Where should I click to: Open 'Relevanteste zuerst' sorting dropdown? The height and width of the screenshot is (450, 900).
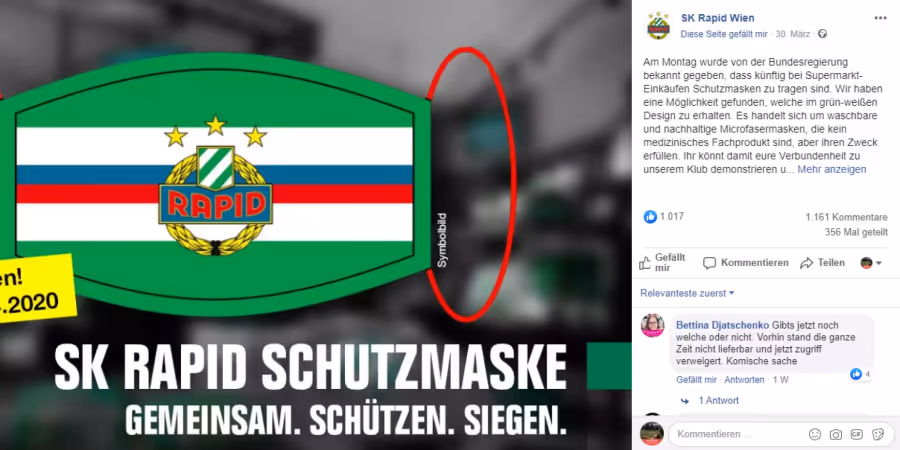coord(687,293)
